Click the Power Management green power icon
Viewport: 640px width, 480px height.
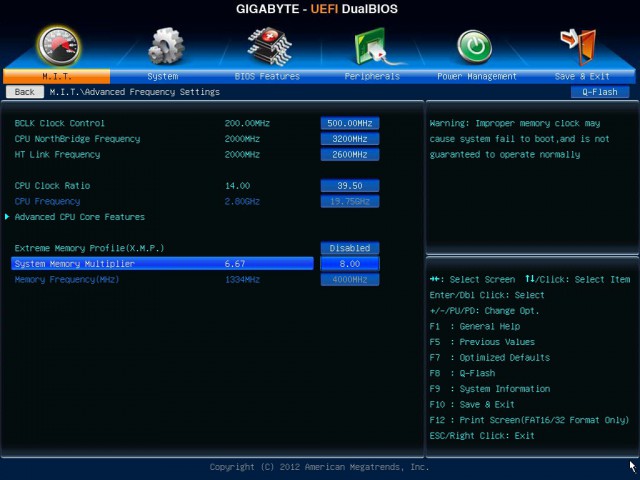475,47
